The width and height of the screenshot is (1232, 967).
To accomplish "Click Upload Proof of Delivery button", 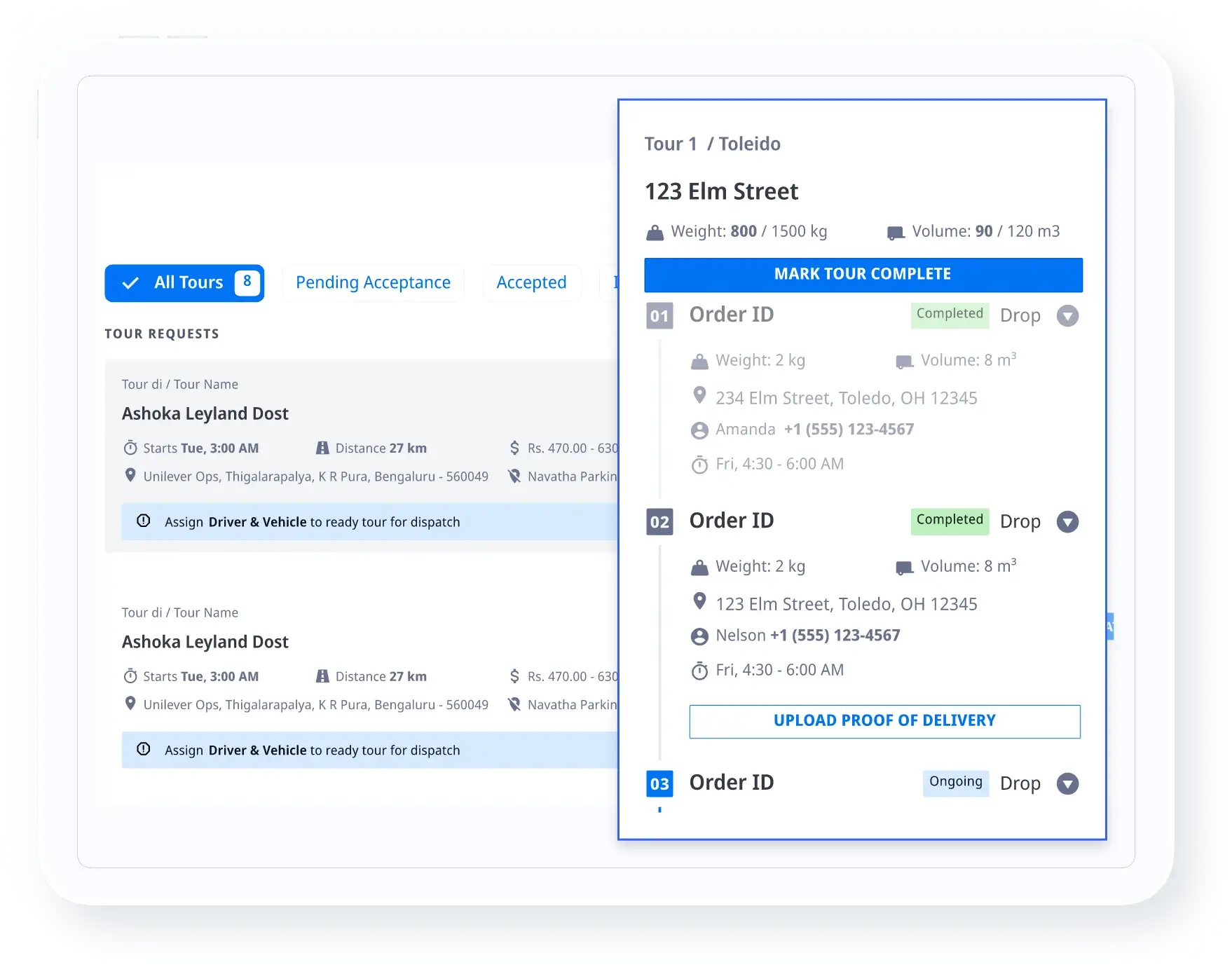I will (884, 721).
